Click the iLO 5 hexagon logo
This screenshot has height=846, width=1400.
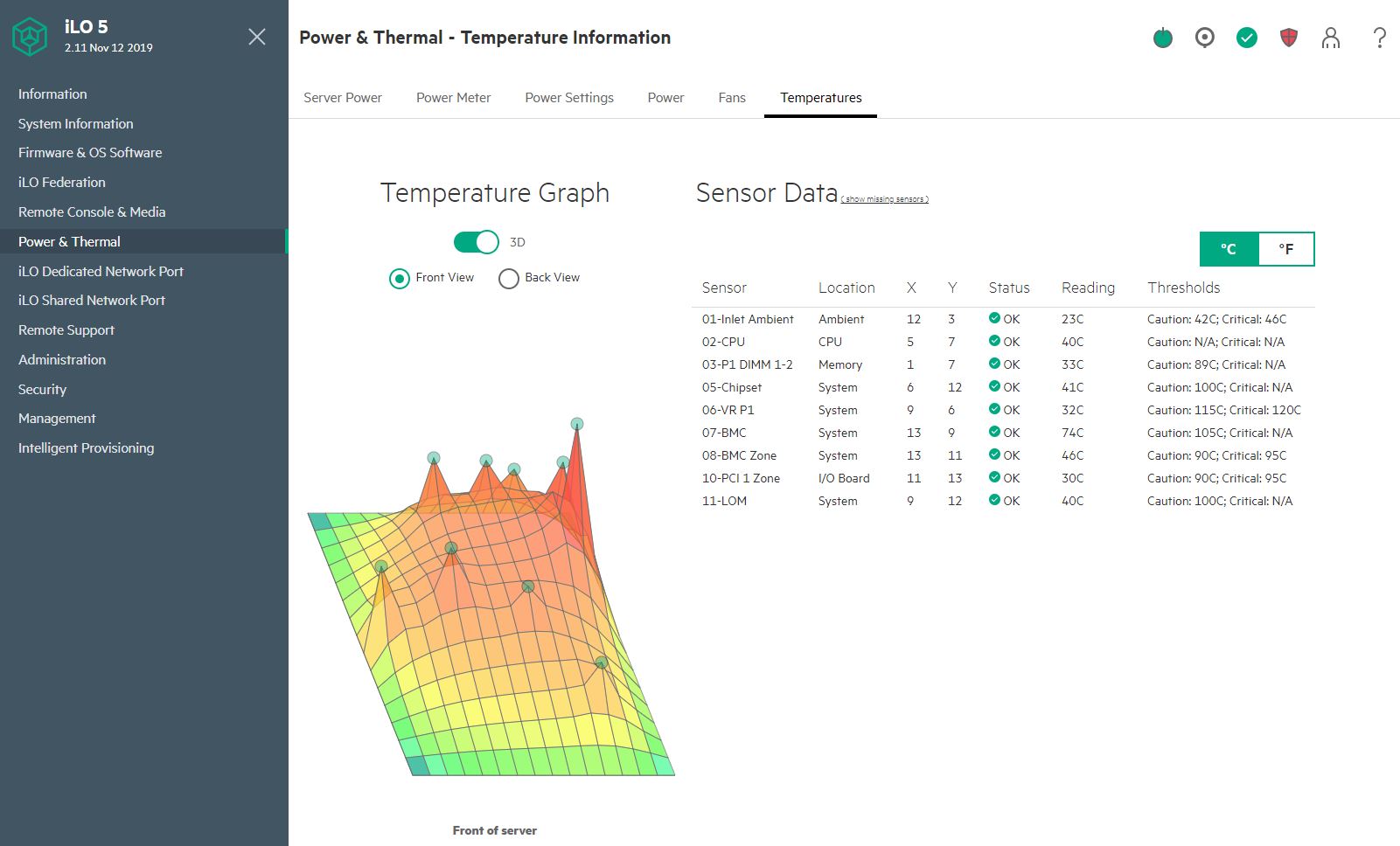click(x=30, y=37)
